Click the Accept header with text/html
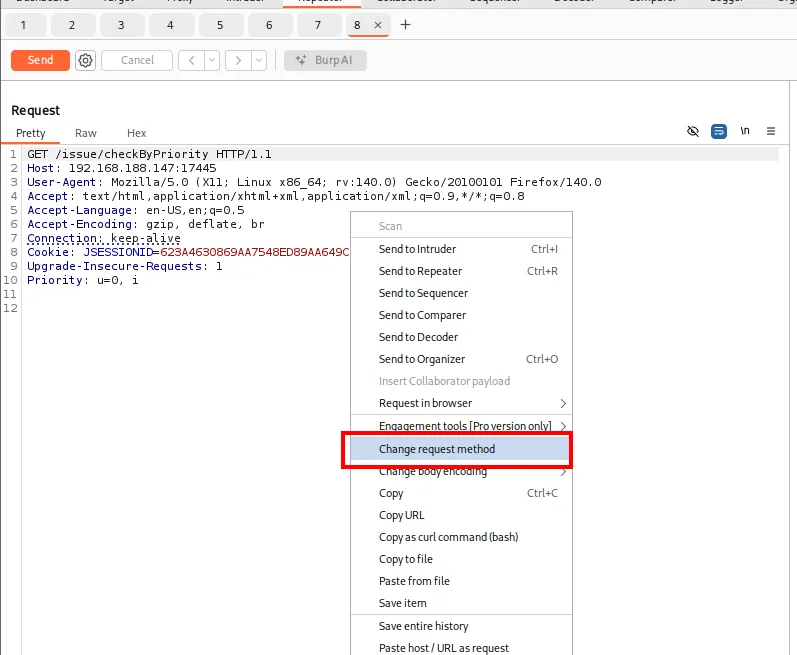 click(276, 196)
